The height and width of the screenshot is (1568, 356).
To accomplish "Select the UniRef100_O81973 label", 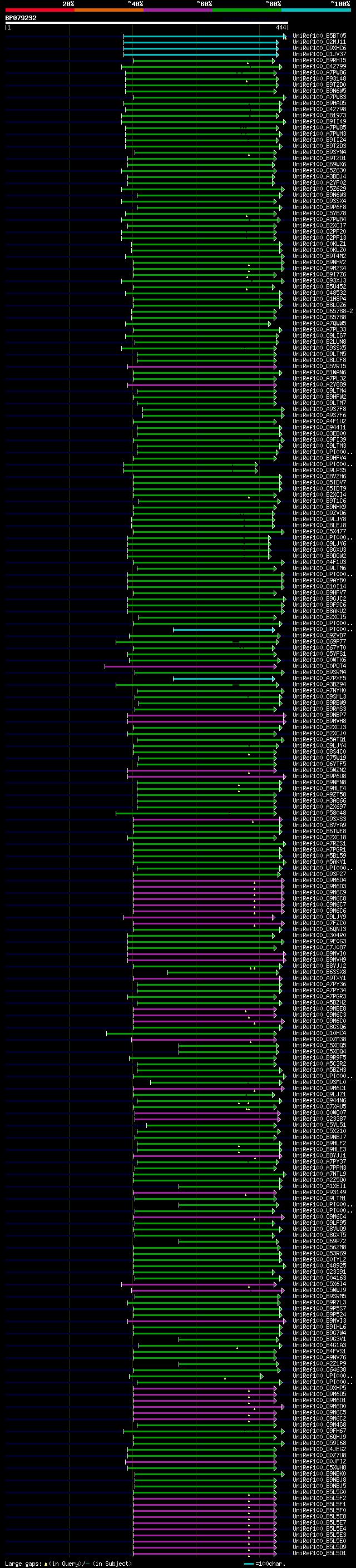I will (319, 115).
